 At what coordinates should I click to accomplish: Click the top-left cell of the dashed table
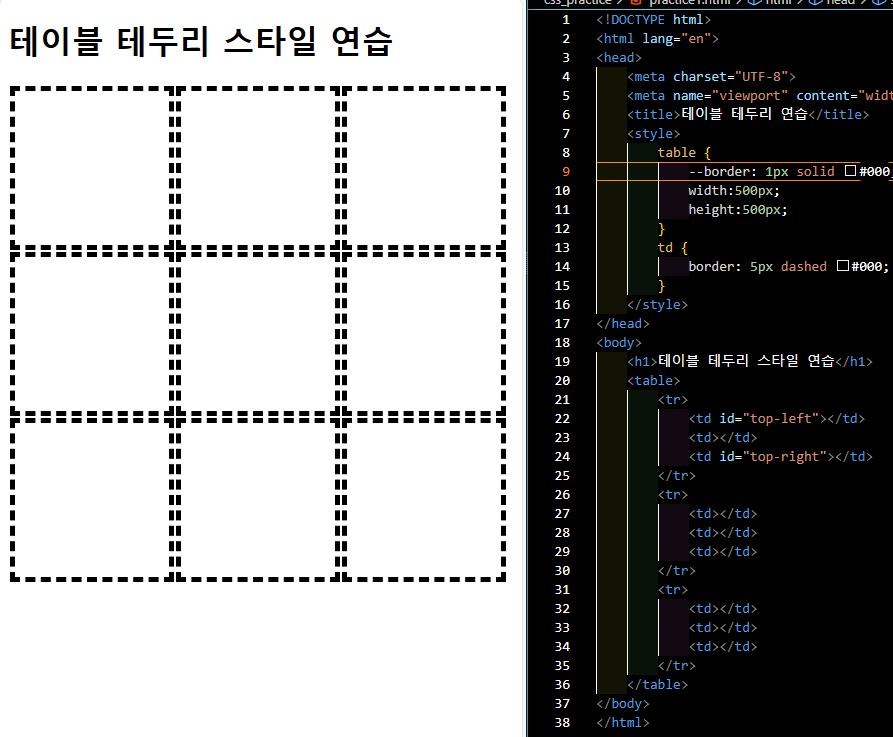(92, 167)
